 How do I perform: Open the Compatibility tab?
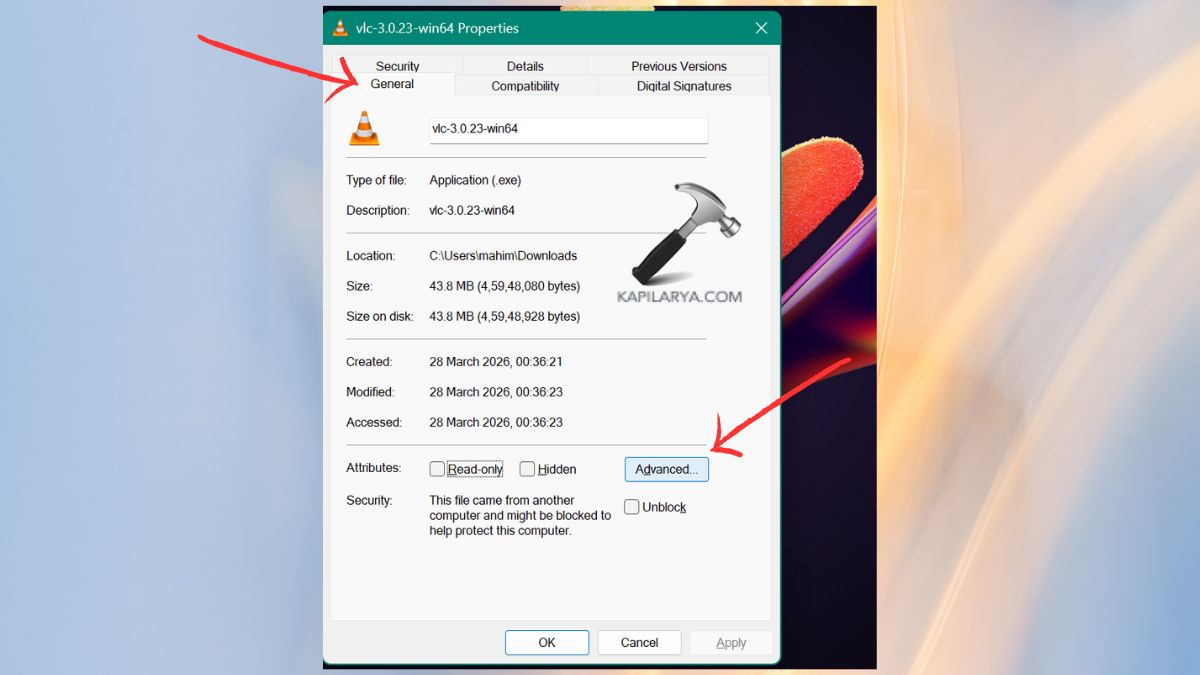[526, 86]
